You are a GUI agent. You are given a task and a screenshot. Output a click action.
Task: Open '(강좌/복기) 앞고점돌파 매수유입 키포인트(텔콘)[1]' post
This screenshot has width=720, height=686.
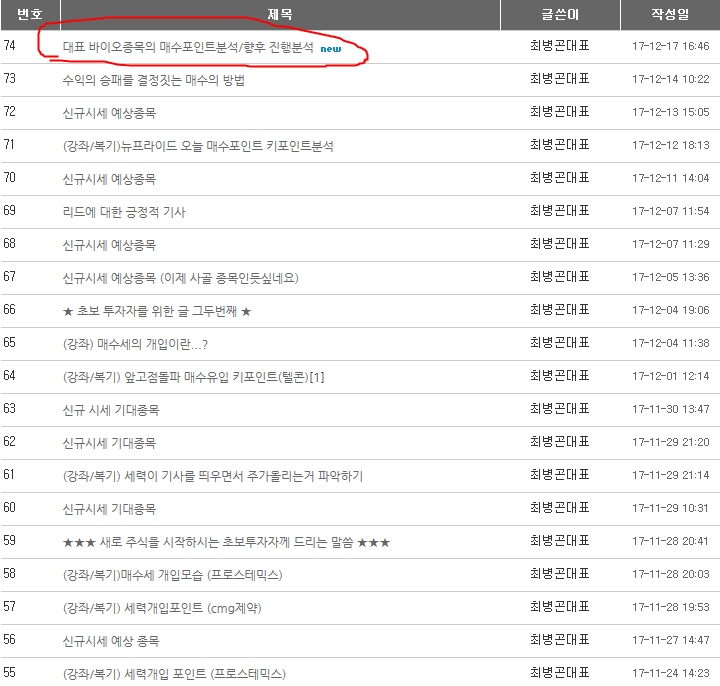click(193, 377)
